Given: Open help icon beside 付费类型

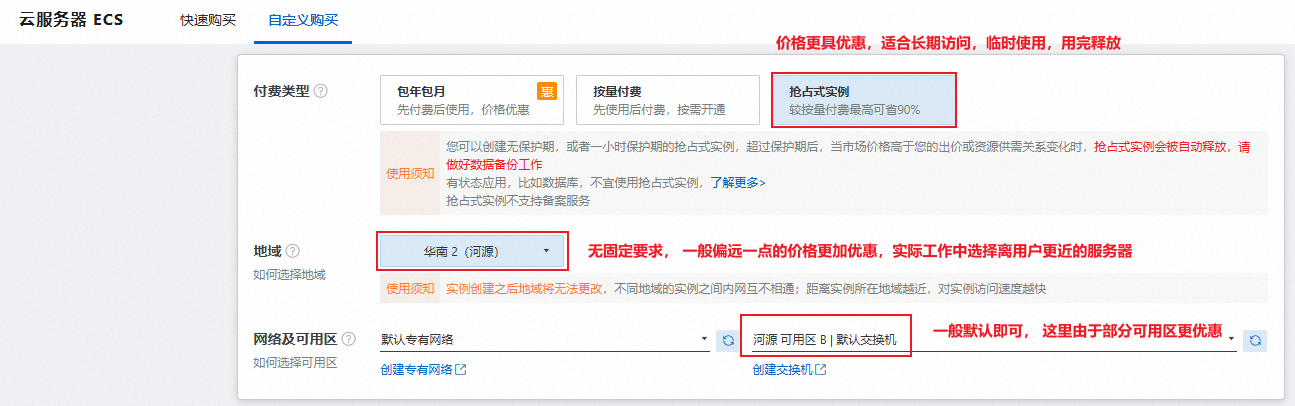Looking at the screenshot, I should [x=321, y=91].
